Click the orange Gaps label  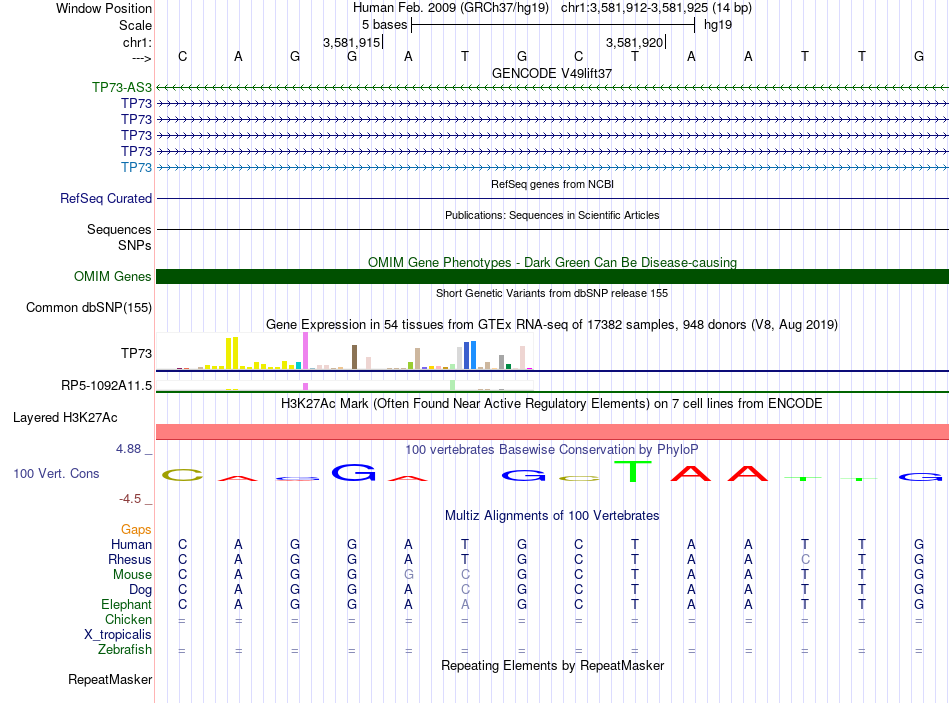pyautogui.click(x=136, y=530)
